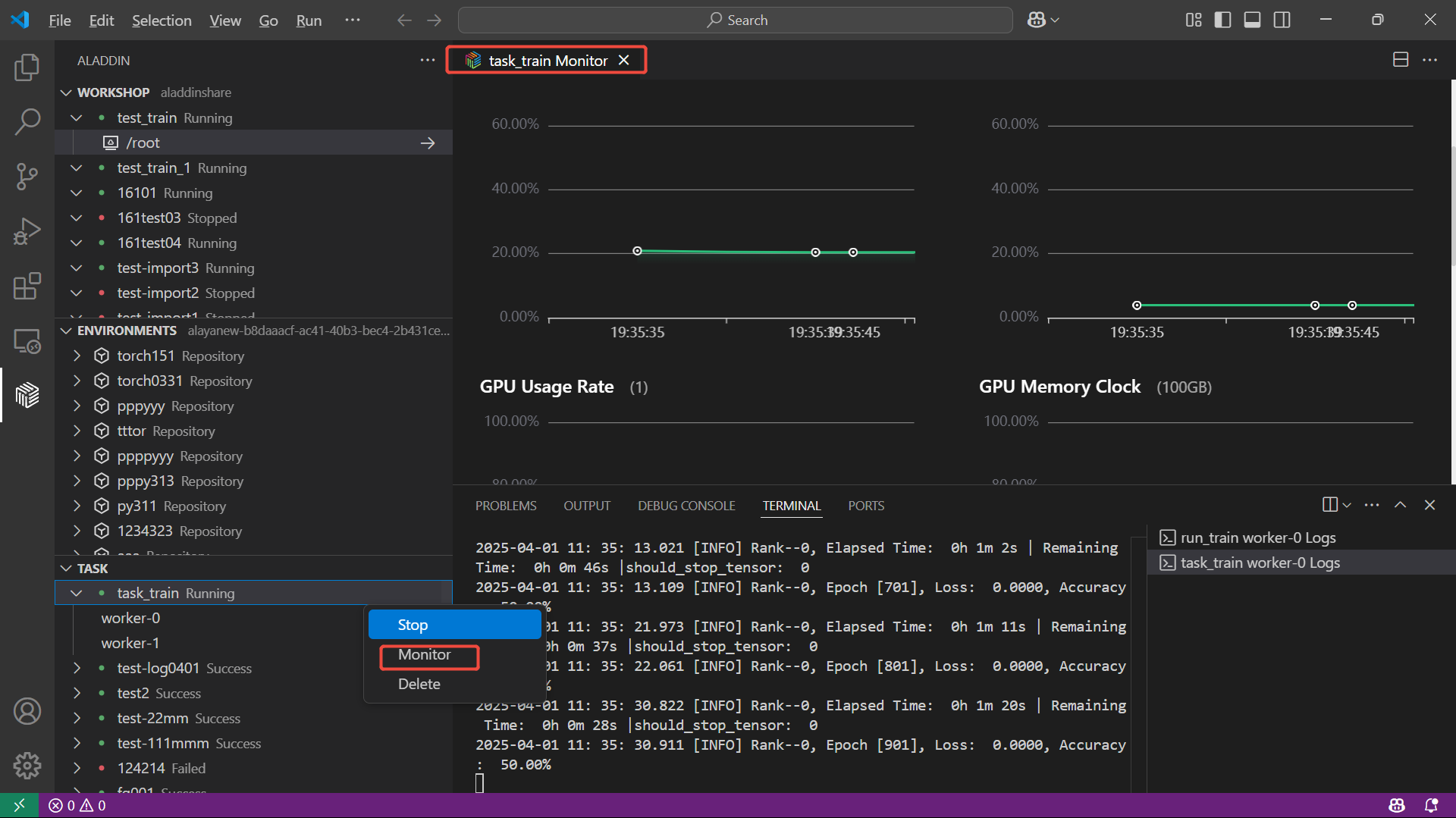Open the Accounts menu
The image size is (1456, 818).
click(x=27, y=711)
